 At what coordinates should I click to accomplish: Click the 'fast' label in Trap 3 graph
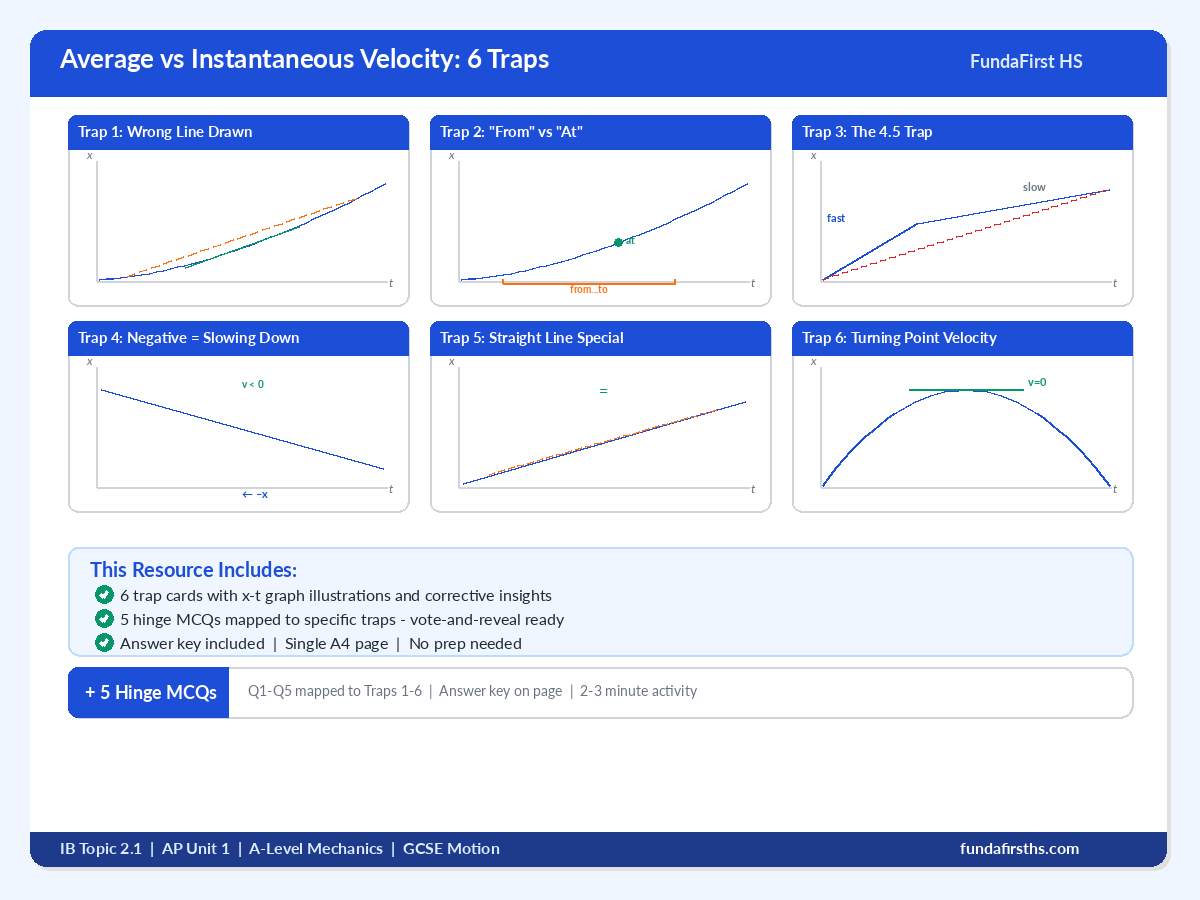point(836,218)
